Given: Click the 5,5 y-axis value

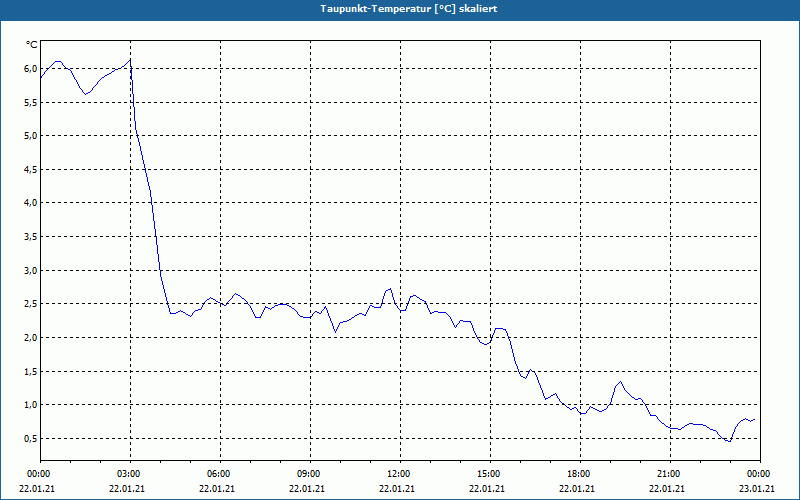Looking at the screenshot, I should (x=30, y=102).
